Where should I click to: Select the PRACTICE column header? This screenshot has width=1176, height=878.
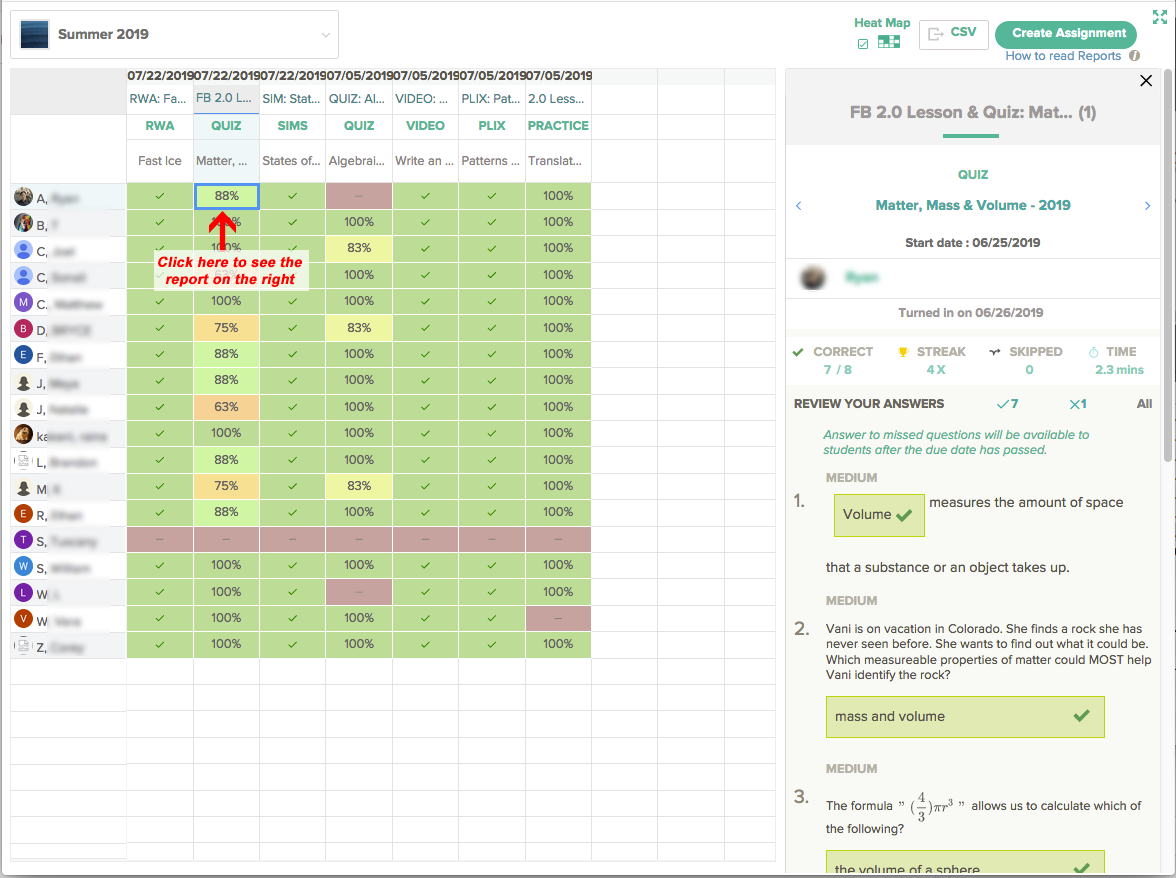coord(558,126)
